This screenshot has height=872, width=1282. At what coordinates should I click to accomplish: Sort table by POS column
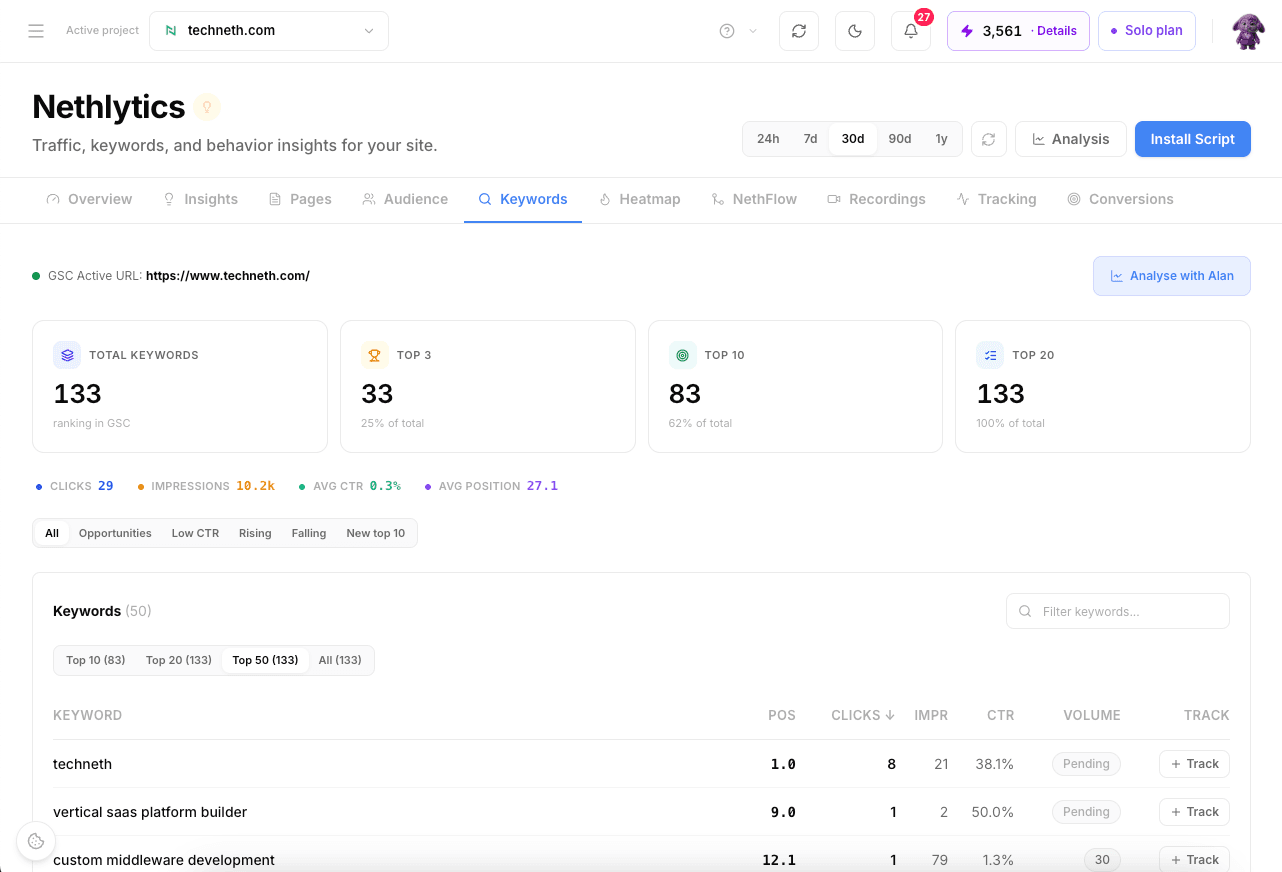pyautogui.click(x=782, y=715)
